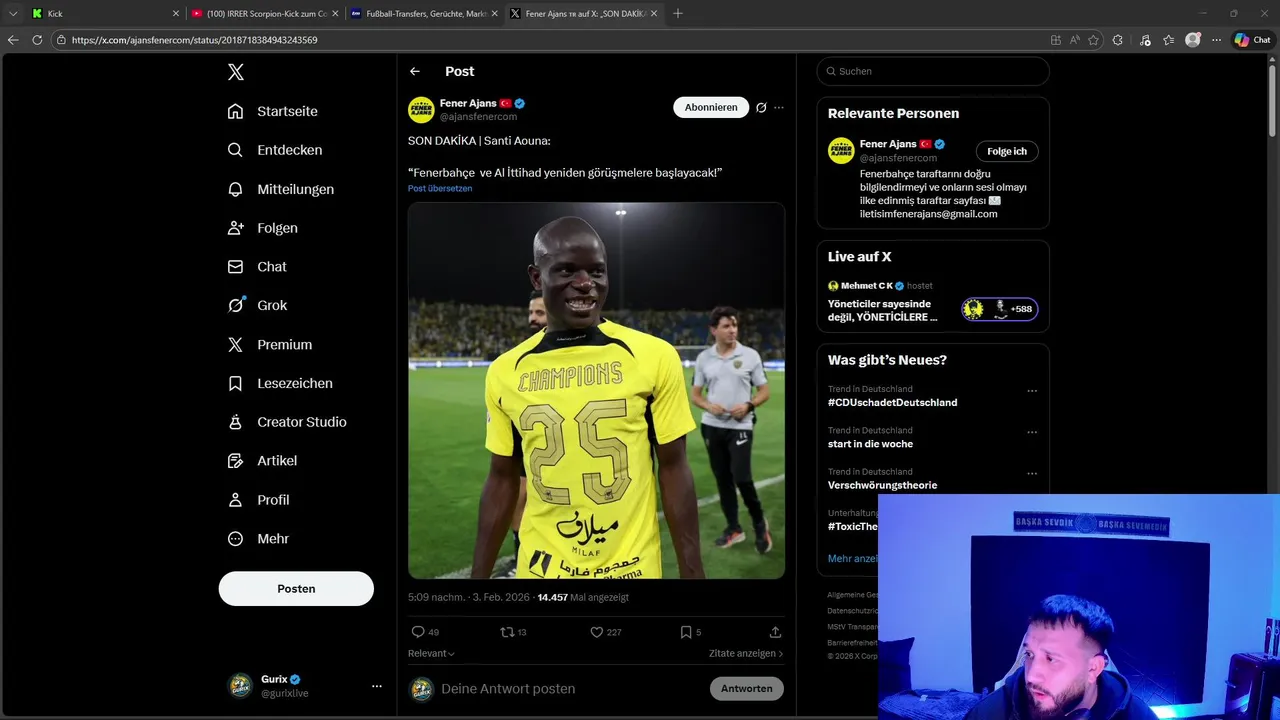Open the browser settings three-dot menu
The image size is (1280, 720).
(1216, 40)
